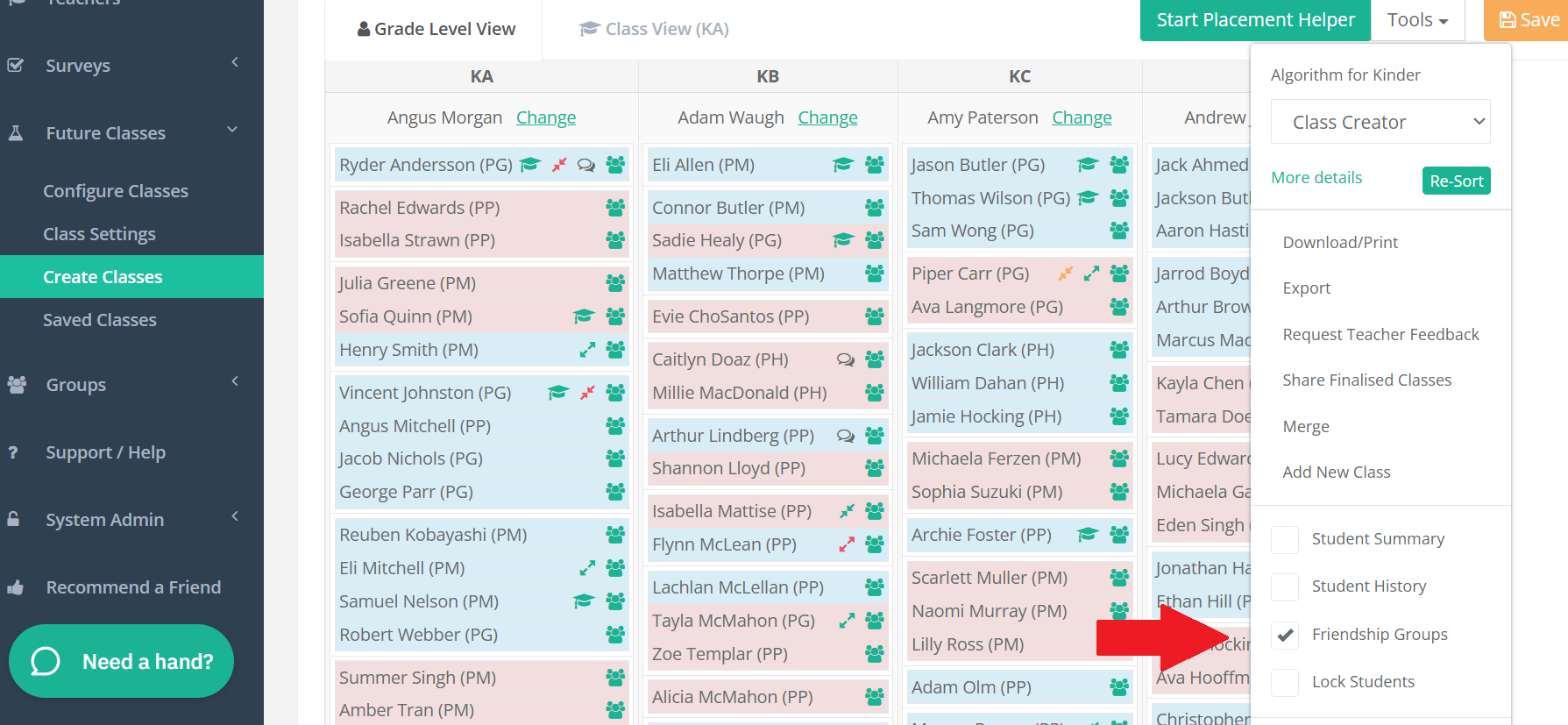Click the Re-Sort button
Viewport: 1568px width, 725px height.
point(1456,181)
